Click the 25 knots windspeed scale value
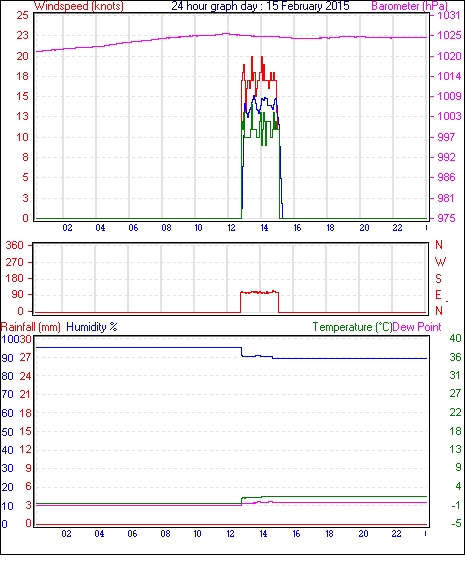465x563 pixels. pos(22,15)
